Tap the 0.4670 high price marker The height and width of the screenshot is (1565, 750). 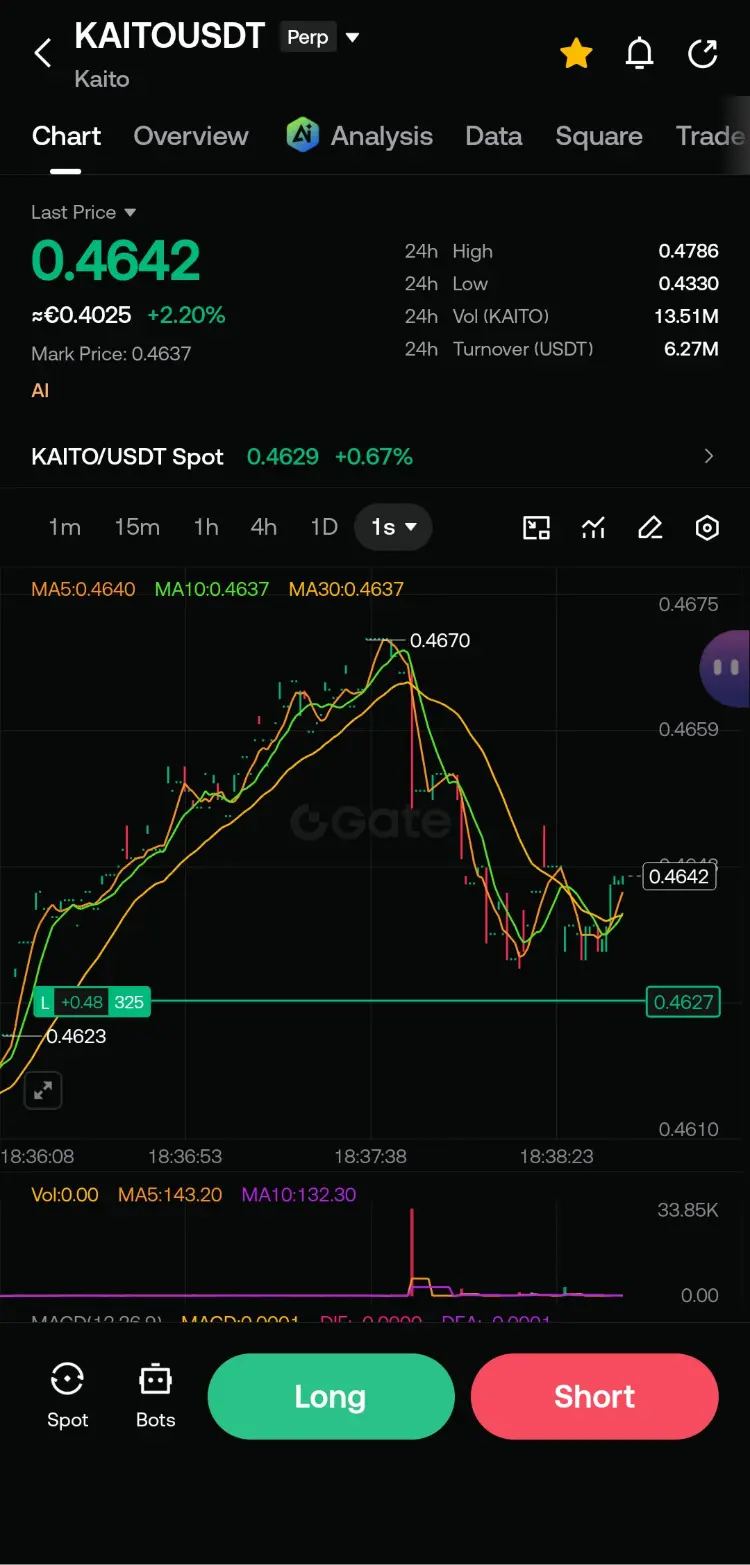click(x=440, y=640)
